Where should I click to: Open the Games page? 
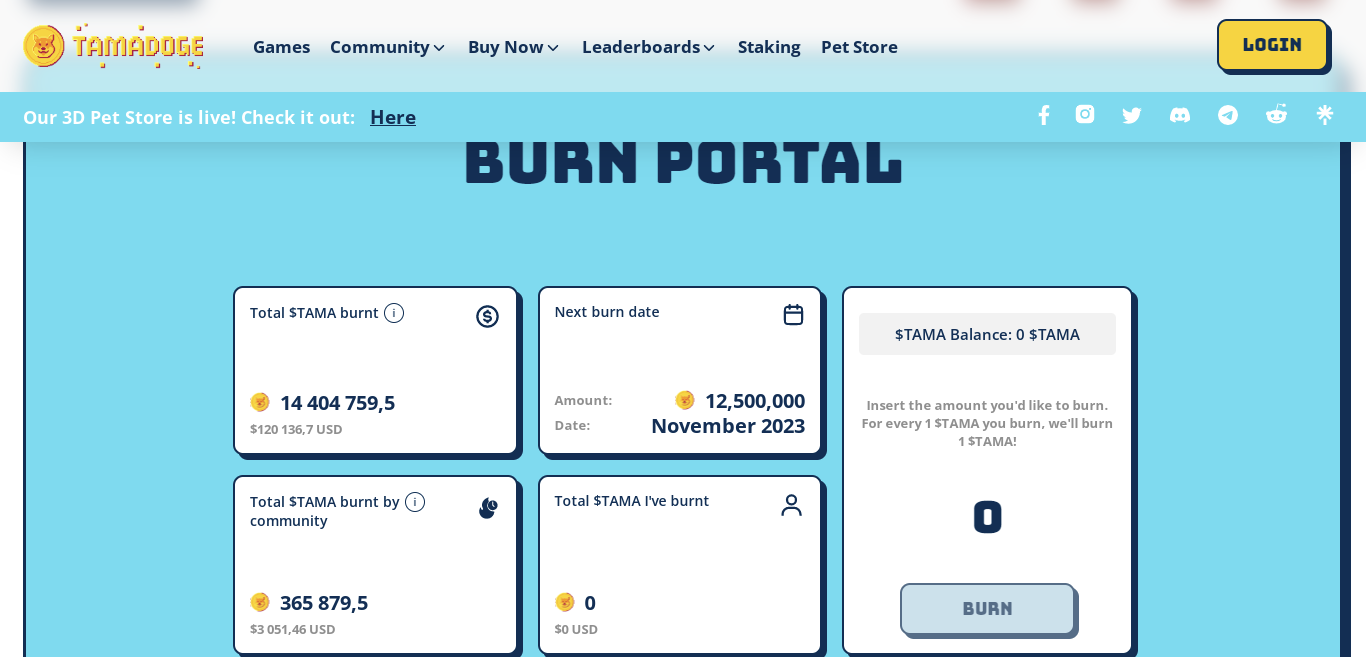click(281, 47)
